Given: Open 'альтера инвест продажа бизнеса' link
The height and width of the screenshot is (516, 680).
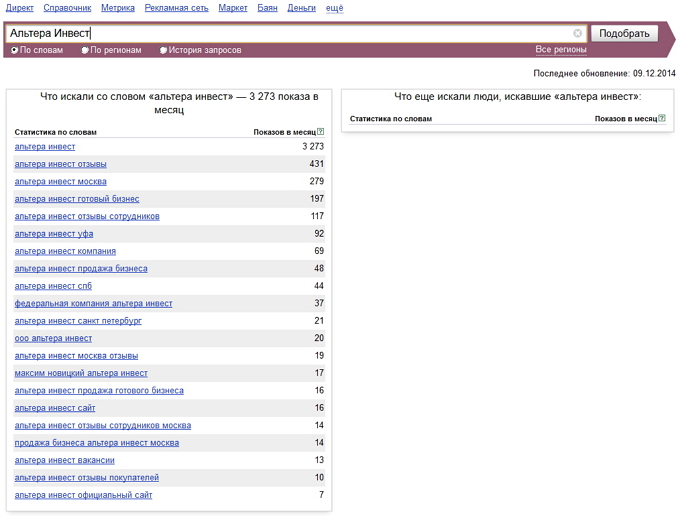Looking at the screenshot, I should (x=81, y=268).
